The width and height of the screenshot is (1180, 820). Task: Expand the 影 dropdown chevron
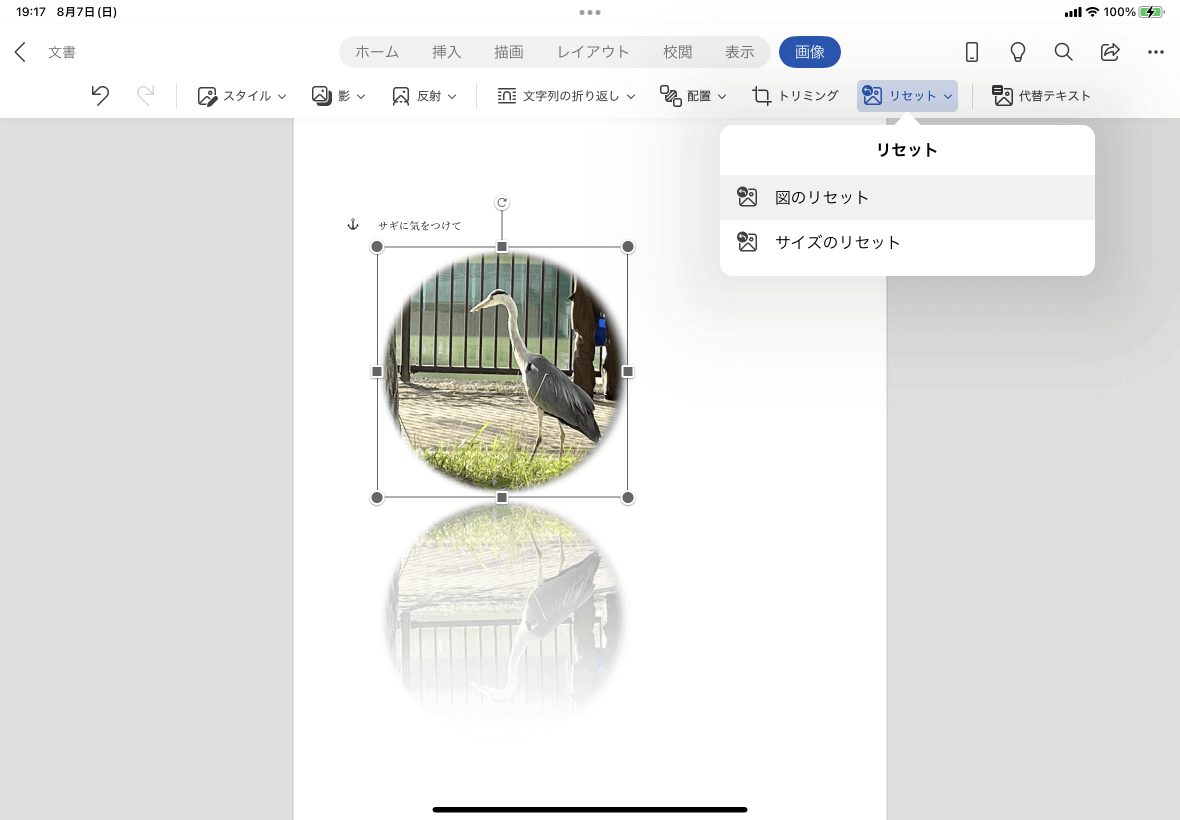[x=360, y=96]
